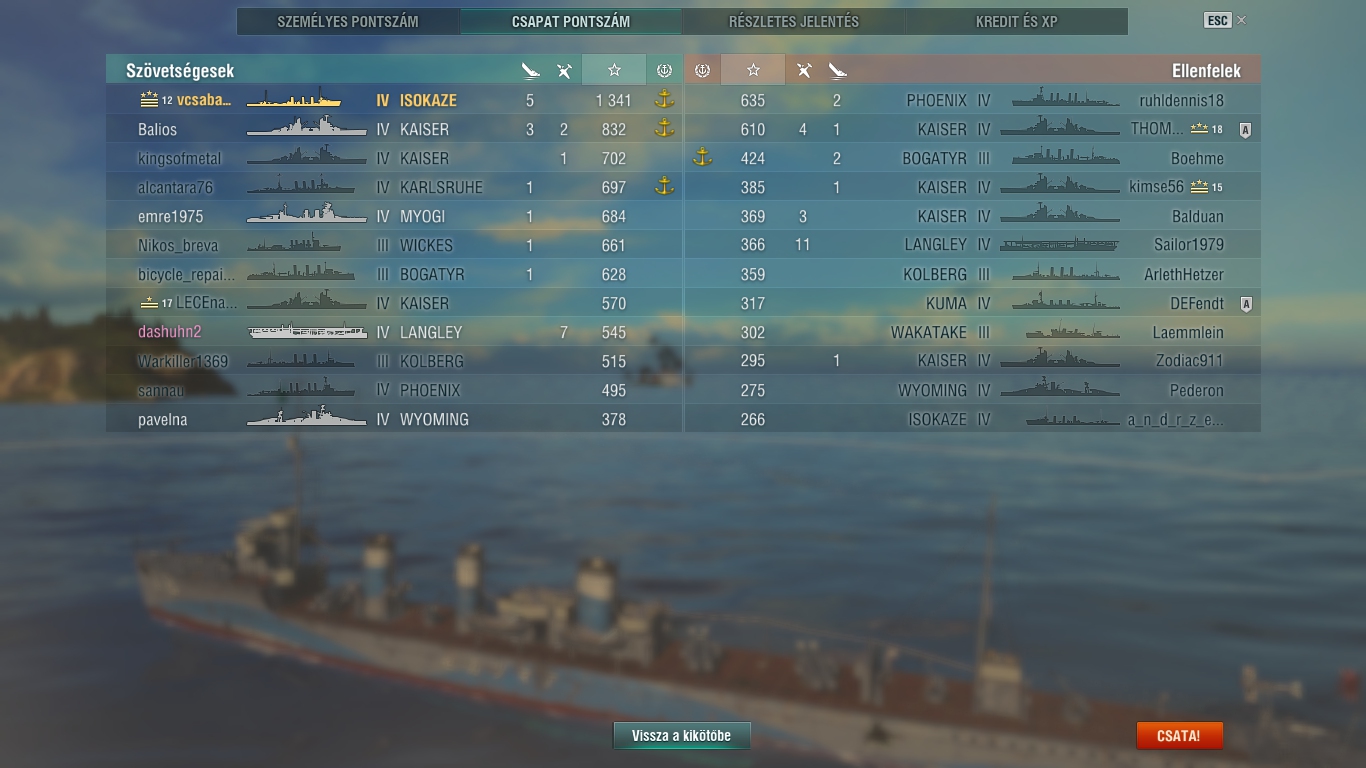Start a new battle with CSATA! button
1366x768 pixels.
1178,735
